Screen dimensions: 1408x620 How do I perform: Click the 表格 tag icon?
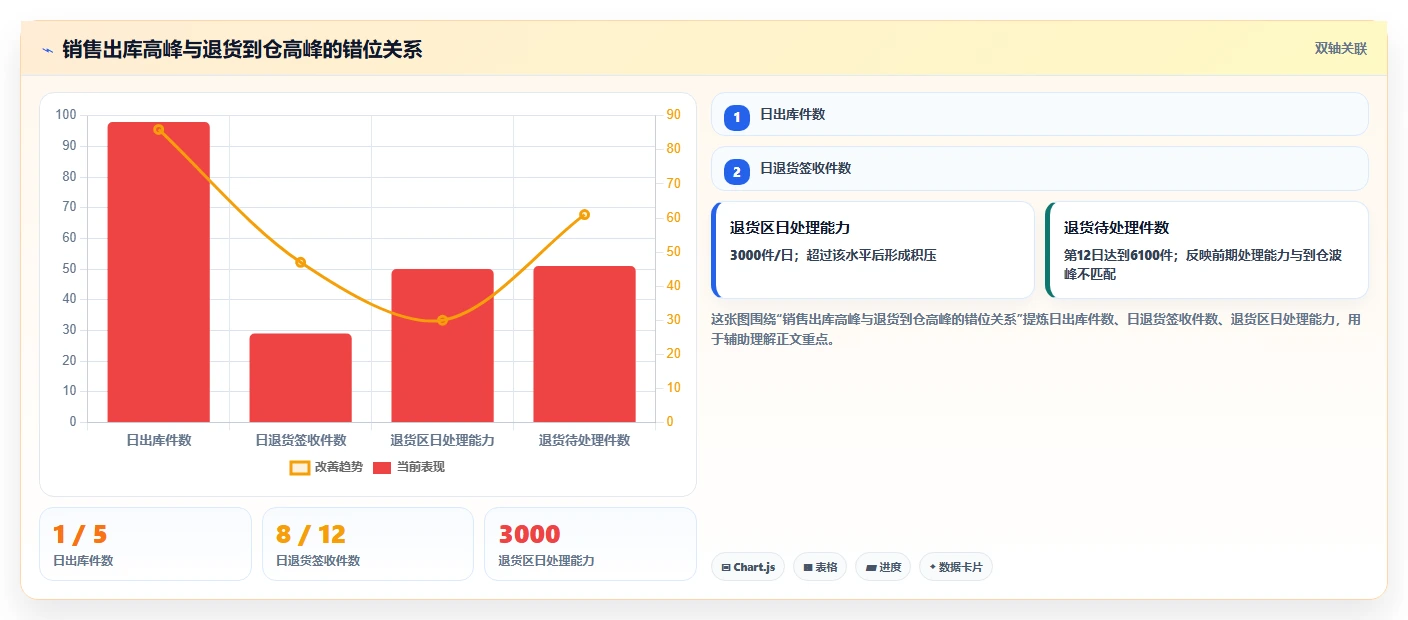click(808, 568)
